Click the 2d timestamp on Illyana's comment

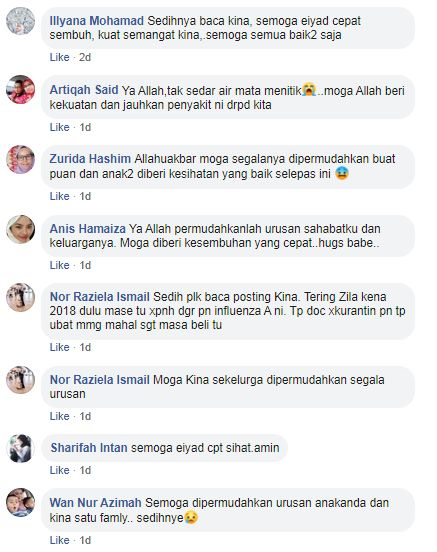[x=85, y=57]
